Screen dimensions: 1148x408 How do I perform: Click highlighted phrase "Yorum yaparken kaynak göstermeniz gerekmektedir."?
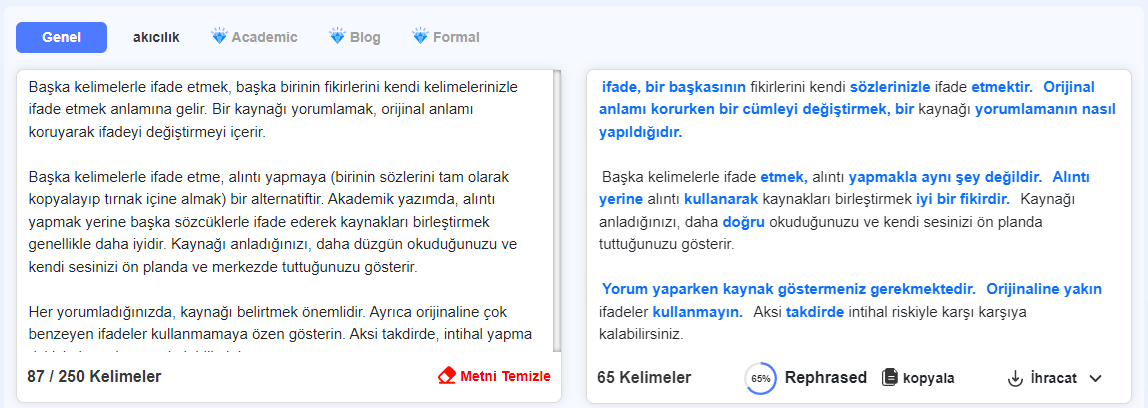point(789,289)
